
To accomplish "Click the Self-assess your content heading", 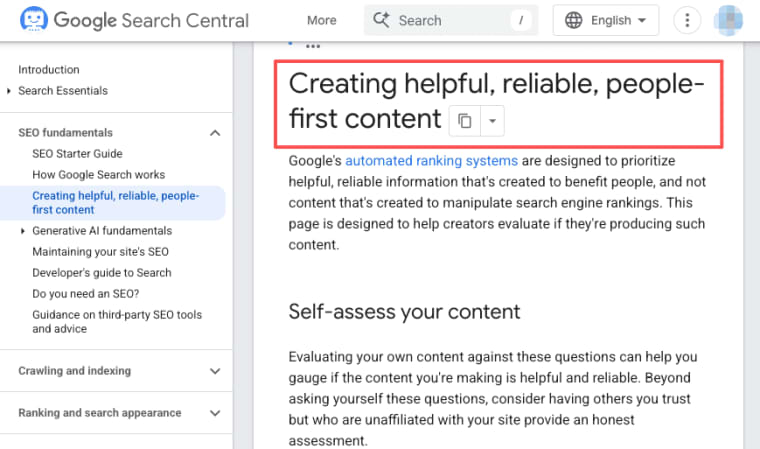I will (x=404, y=312).
